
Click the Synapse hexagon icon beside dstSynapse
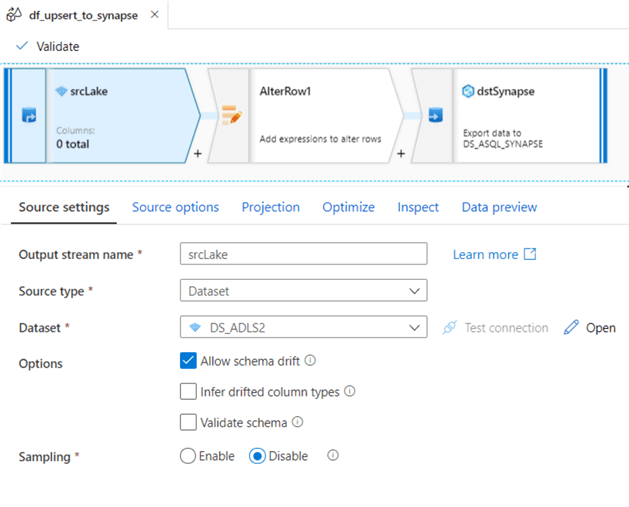(468, 91)
